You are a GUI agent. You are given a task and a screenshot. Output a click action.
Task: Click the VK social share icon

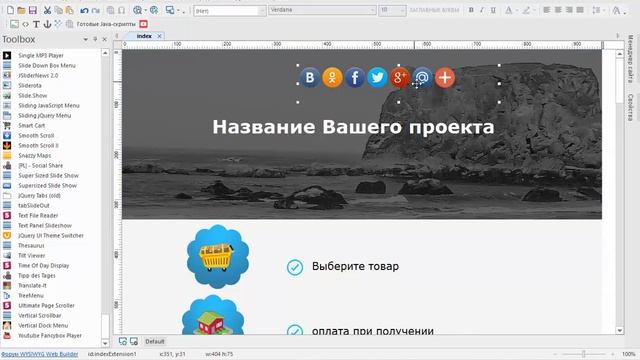pos(310,77)
